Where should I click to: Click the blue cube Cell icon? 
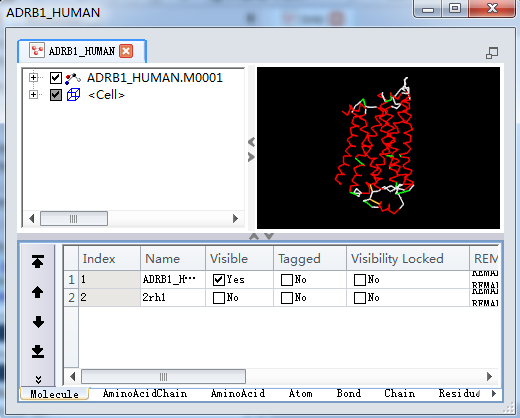[73, 95]
